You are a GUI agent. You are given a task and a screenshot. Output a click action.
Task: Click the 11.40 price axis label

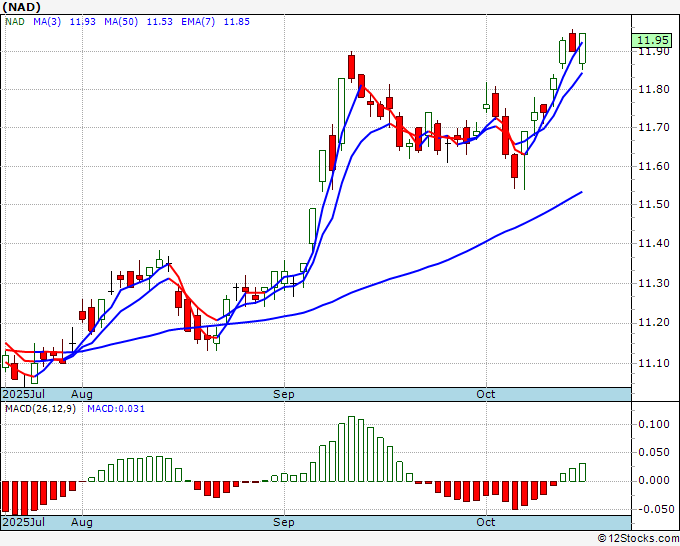(x=654, y=243)
